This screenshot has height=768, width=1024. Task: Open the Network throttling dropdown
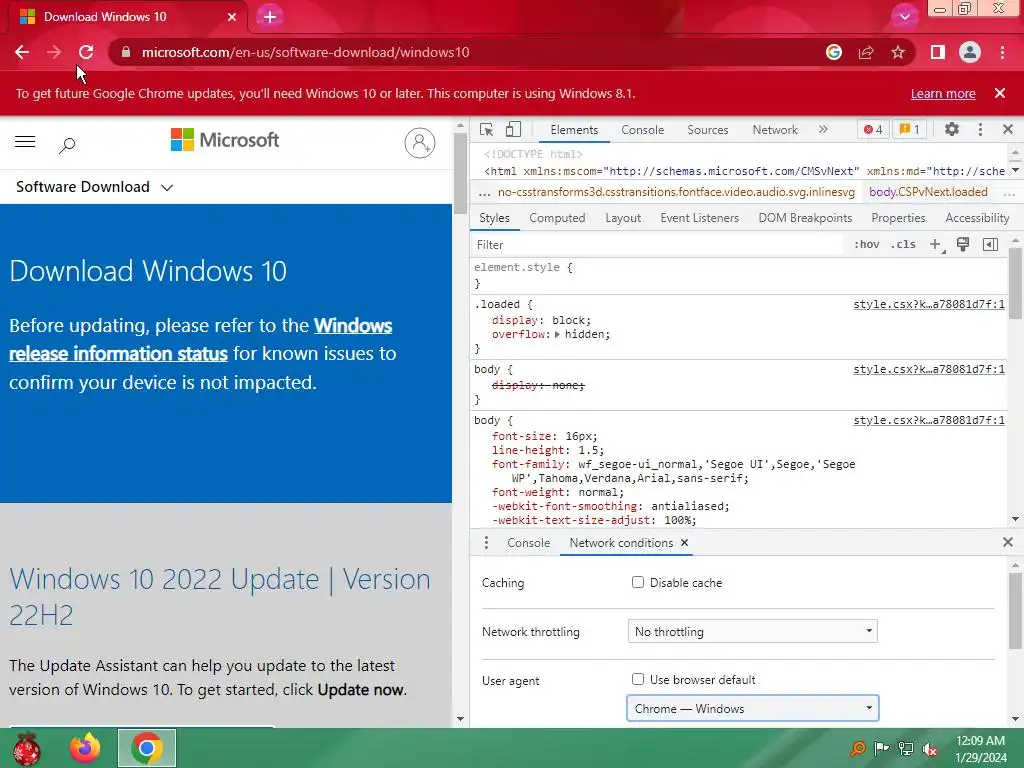(x=752, y=632)
